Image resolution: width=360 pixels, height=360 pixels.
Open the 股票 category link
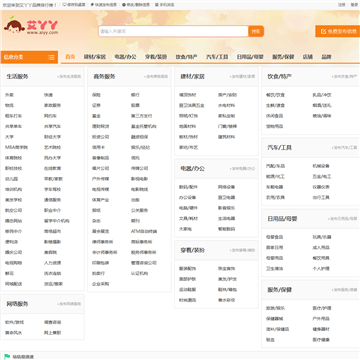(x=135, y=105)
